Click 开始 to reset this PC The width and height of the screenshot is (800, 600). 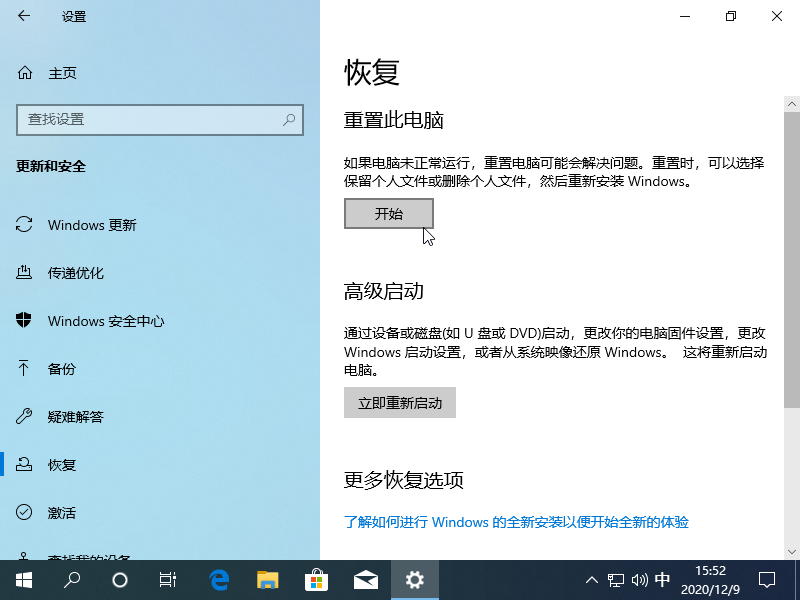click(388, 213)
